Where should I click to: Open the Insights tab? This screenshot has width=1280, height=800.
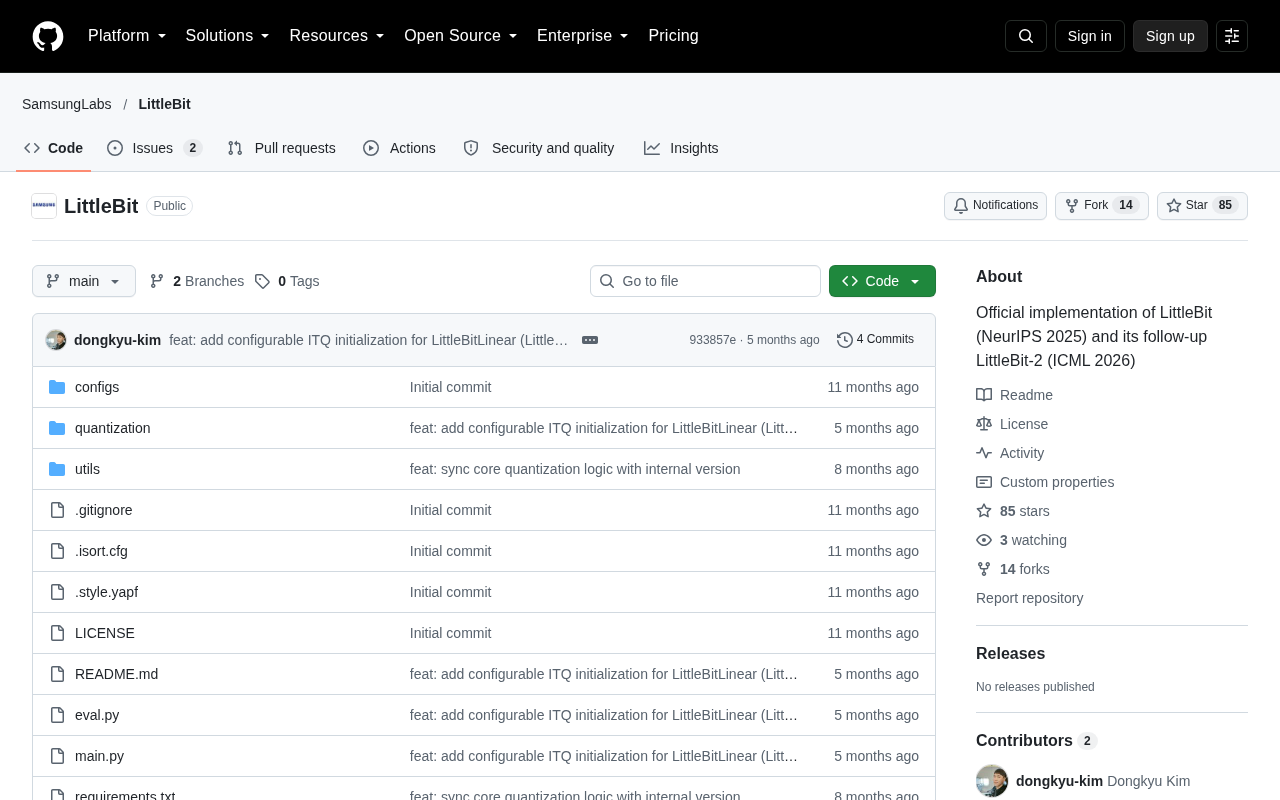pyautogui.click(x=681, y=148)
